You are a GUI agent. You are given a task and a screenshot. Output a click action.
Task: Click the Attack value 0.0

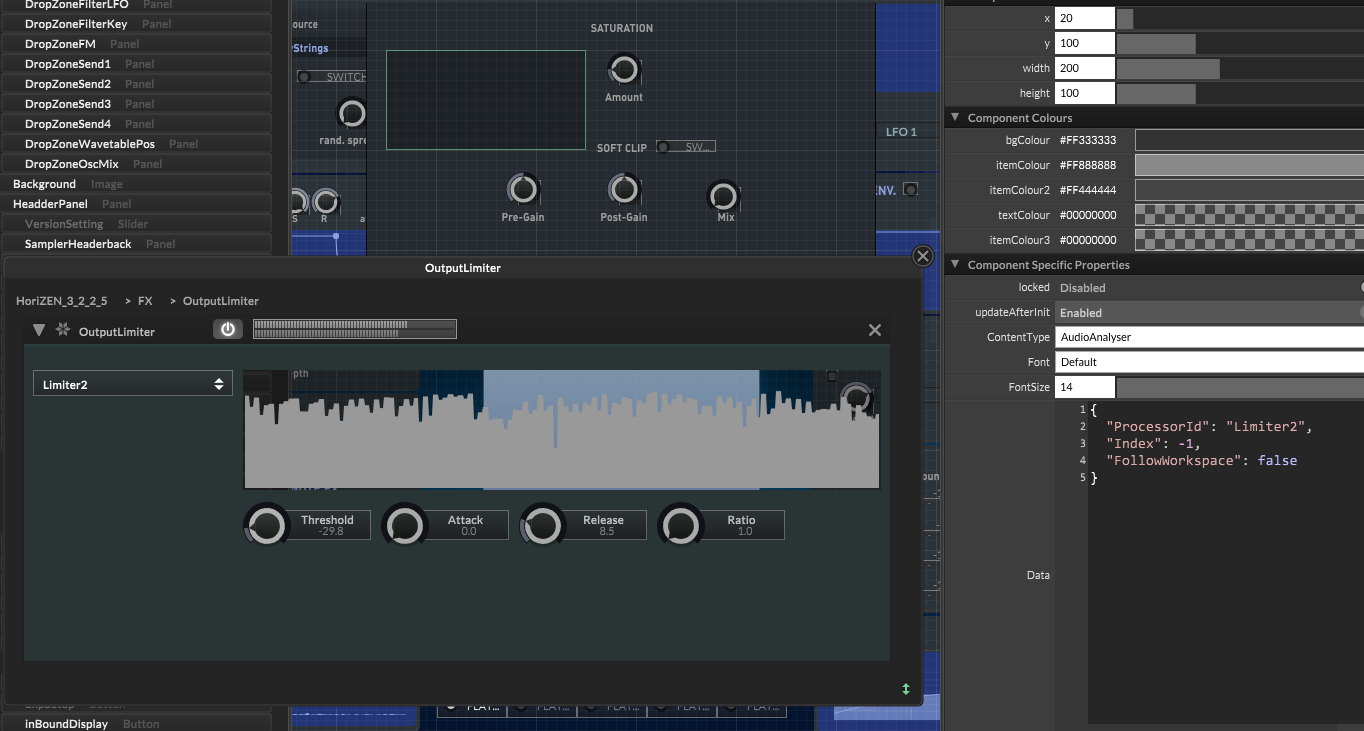click(x=469, y=532)
